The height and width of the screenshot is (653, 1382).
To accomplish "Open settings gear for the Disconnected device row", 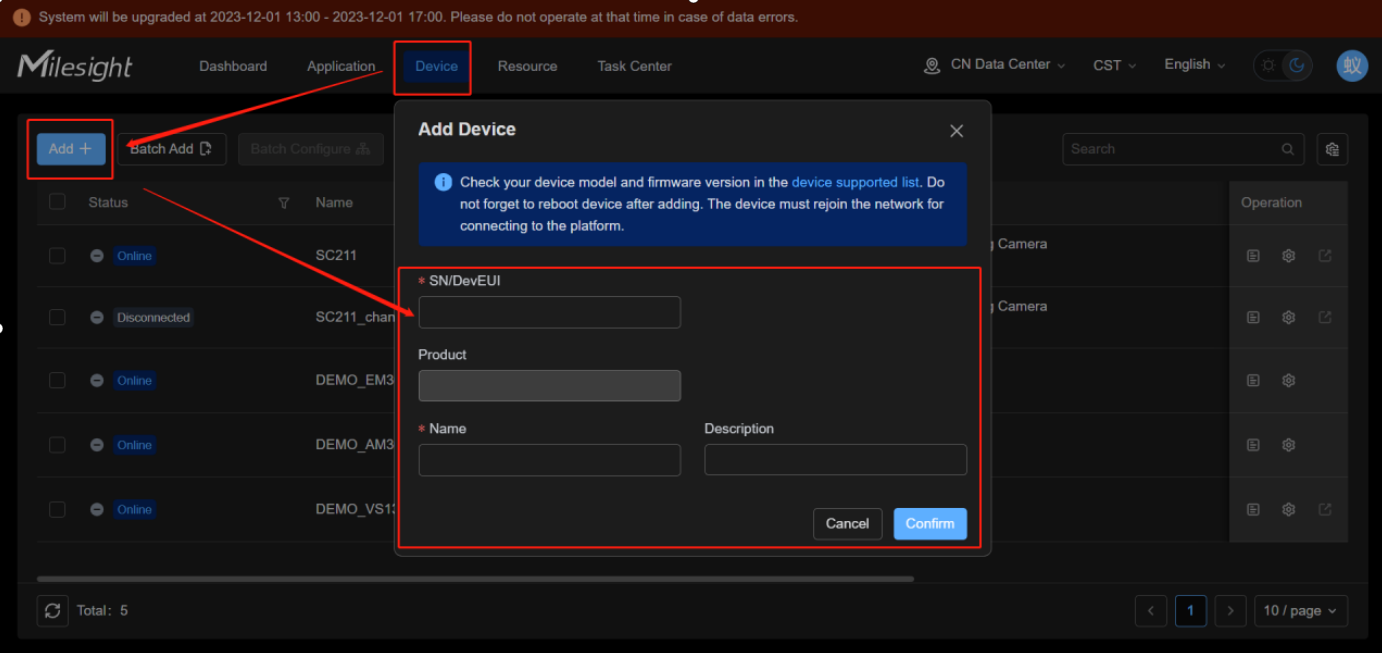I will pos(1289,317).
